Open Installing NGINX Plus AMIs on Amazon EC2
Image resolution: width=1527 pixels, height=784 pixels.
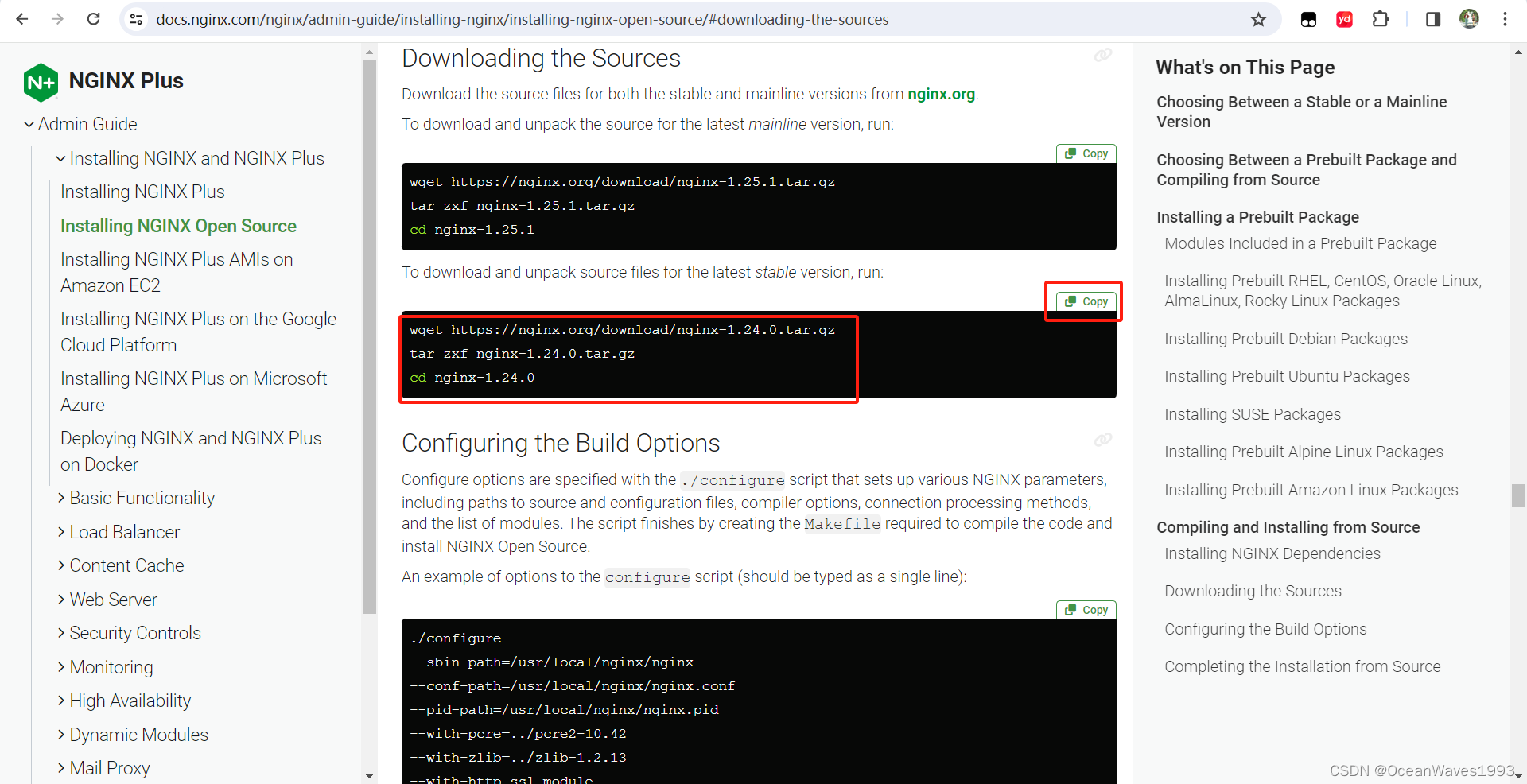pos(177,272)
